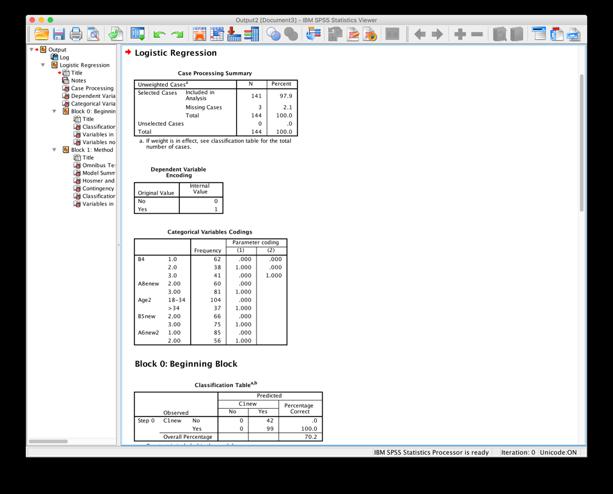Click the blue overlapping circles toolbar icon

[x=273, y=34]
